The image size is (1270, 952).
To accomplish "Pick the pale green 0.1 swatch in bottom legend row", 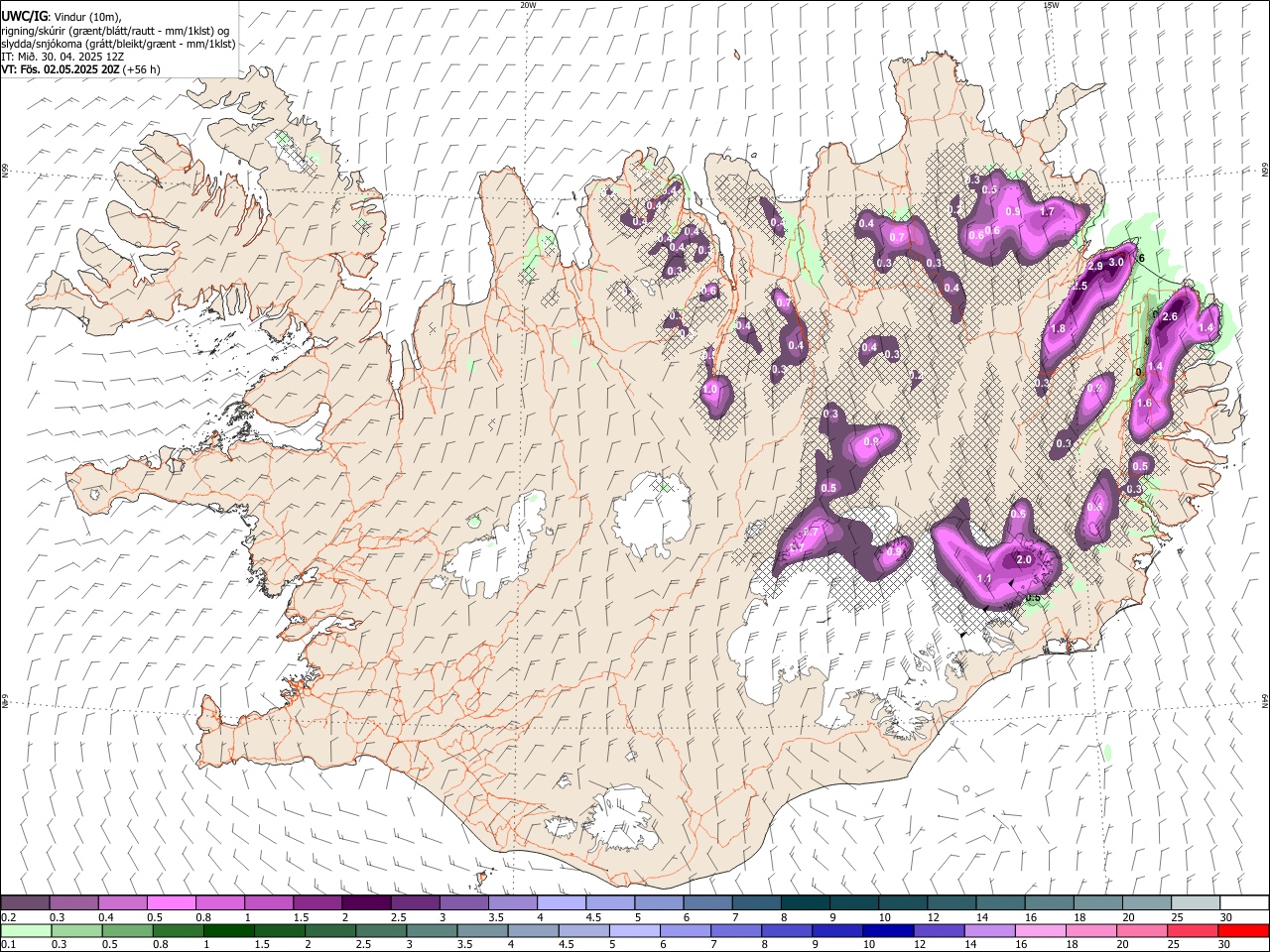I will coord(26,931).
